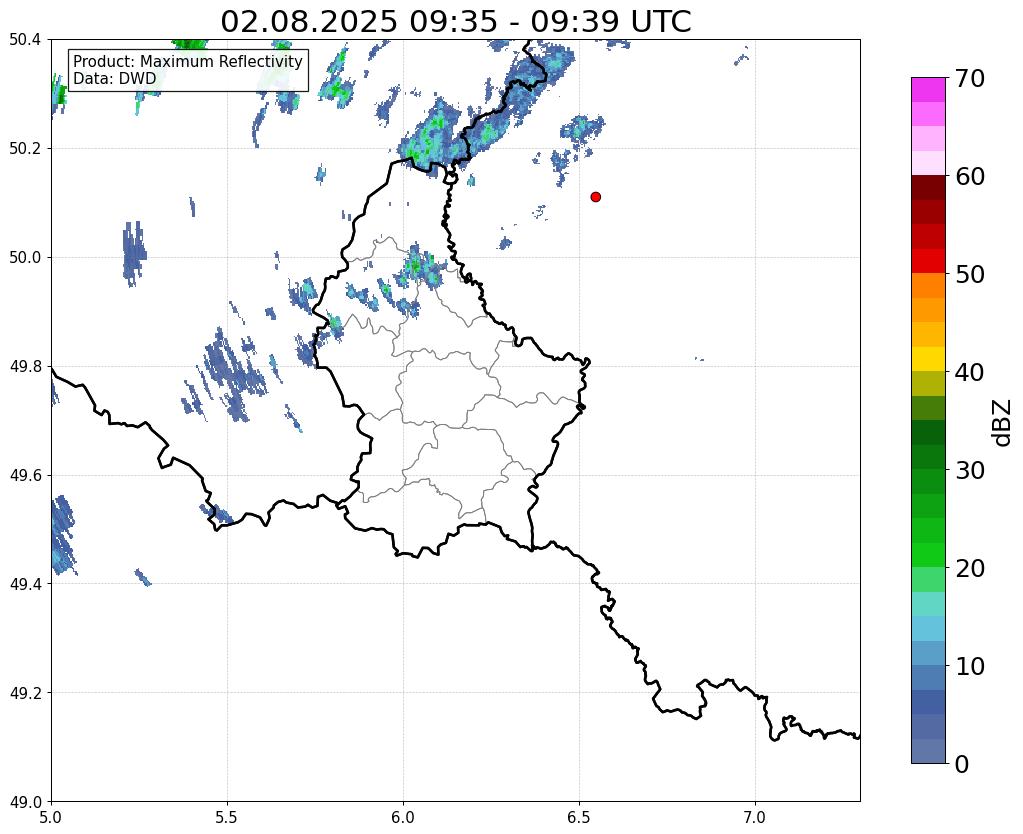The width and height of the screenshot is (1023, 834).
Task: Click the dBZ colorbar axis label
Action: click(x=1003, y=423)
